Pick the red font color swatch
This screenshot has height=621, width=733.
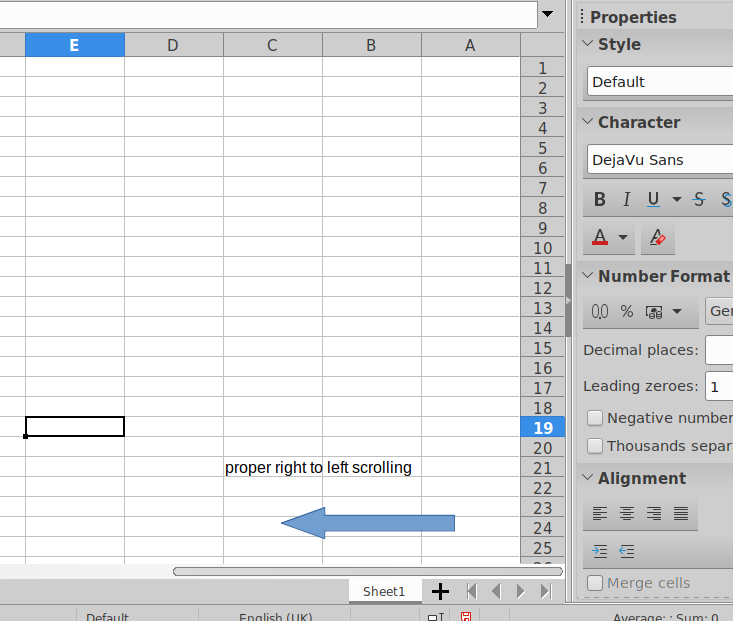600,238
